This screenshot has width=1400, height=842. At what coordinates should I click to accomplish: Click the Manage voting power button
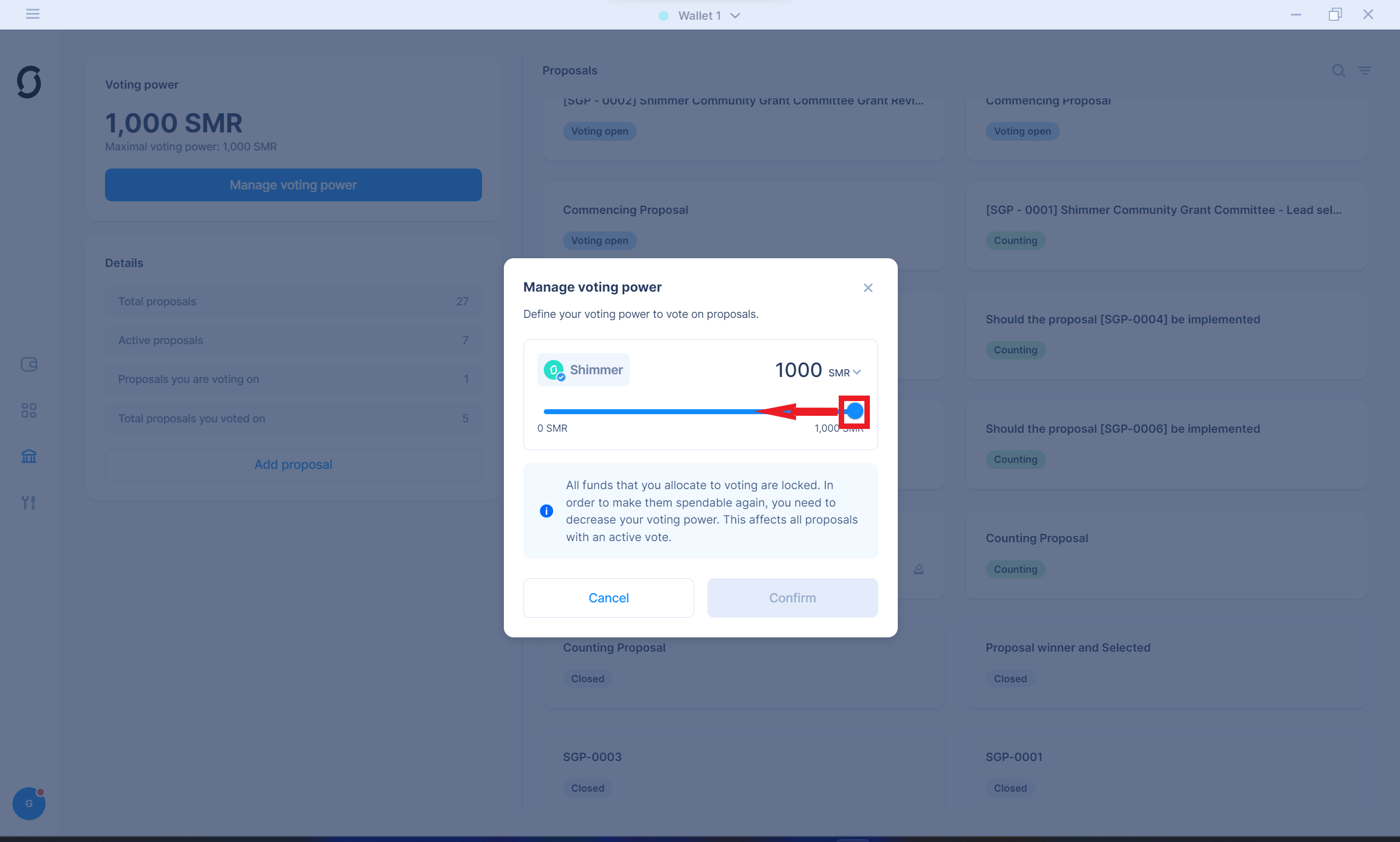point(293,185)
